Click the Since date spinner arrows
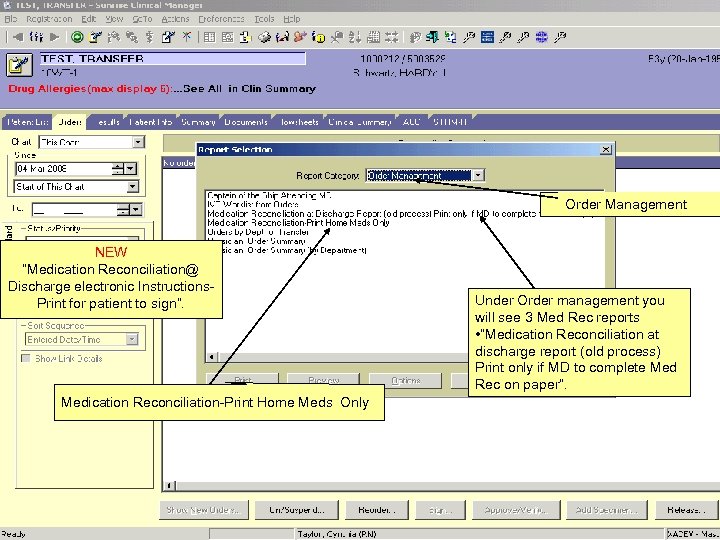The height and width of the screenshot is (540, 720). [x=118, y=169]
